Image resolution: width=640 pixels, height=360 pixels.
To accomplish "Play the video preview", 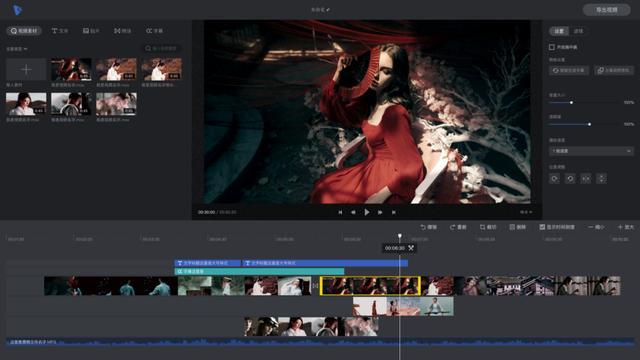I will pyautogui.click(x=367, y=212).
